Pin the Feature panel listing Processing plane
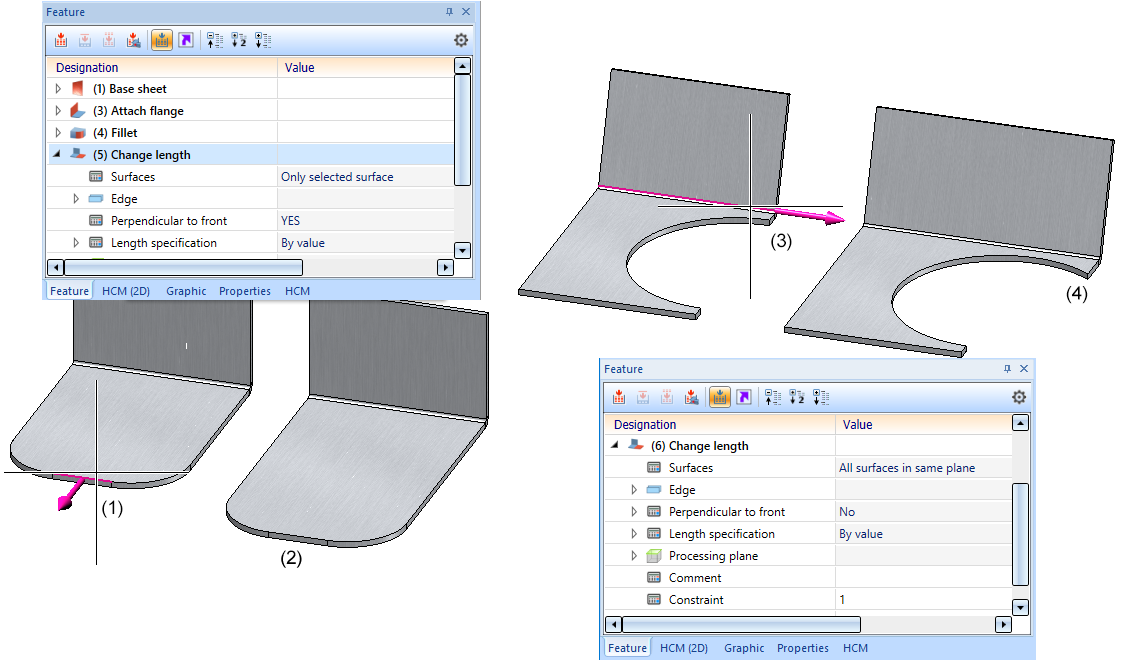Image resolution: width=1122 pixels, height=662 pixels. [x=1008, y=369]
